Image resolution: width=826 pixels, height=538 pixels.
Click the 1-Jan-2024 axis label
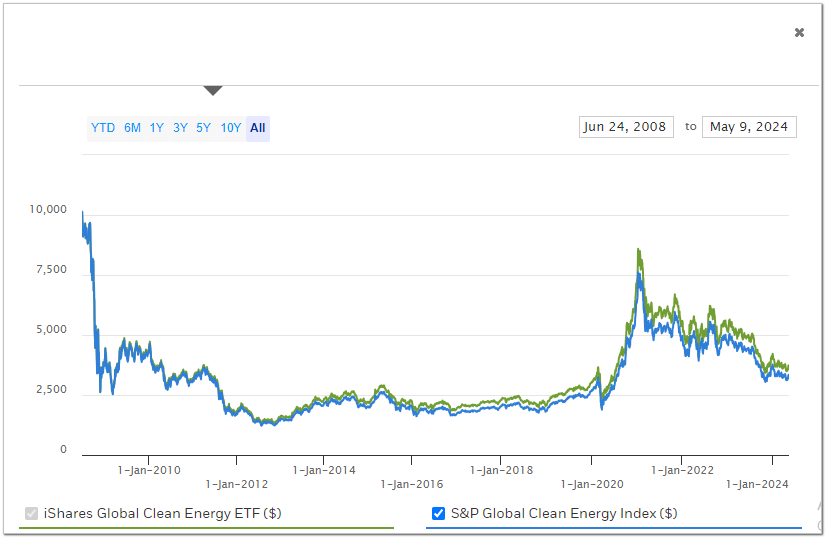pos(757,484)
